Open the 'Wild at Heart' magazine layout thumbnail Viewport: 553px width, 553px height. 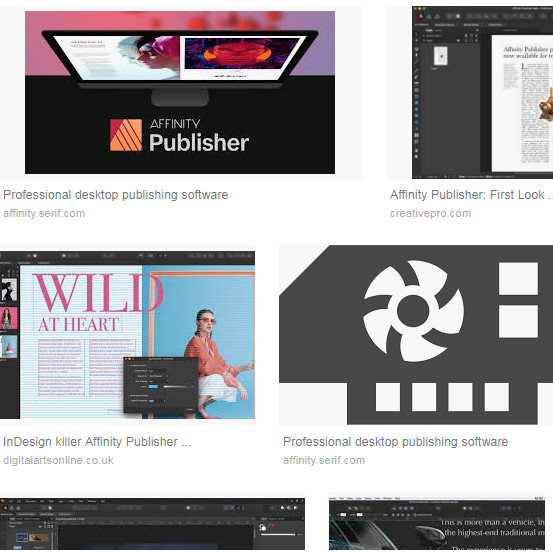coord(127,335)
